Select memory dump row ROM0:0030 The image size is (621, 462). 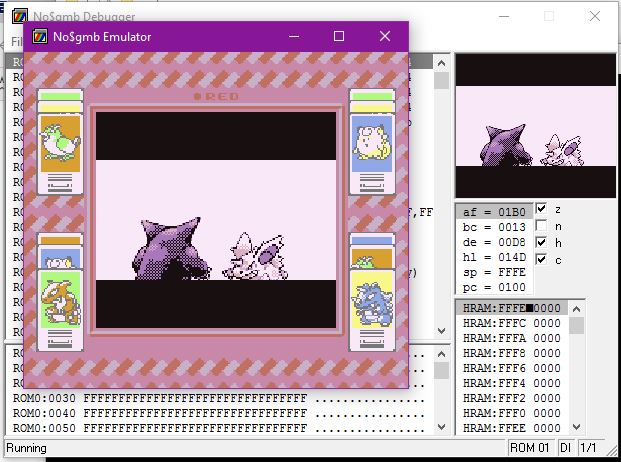tap(219, 398)
